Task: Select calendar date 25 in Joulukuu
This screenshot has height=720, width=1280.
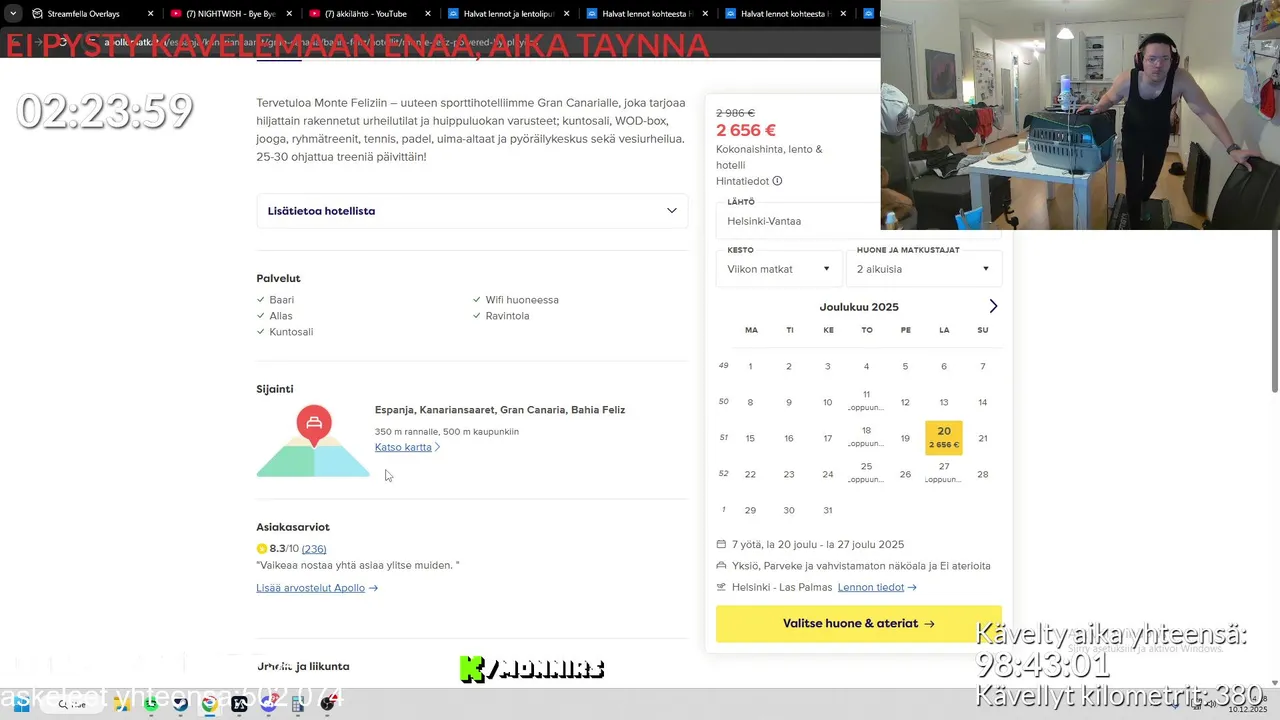Action: click(866, 472)
